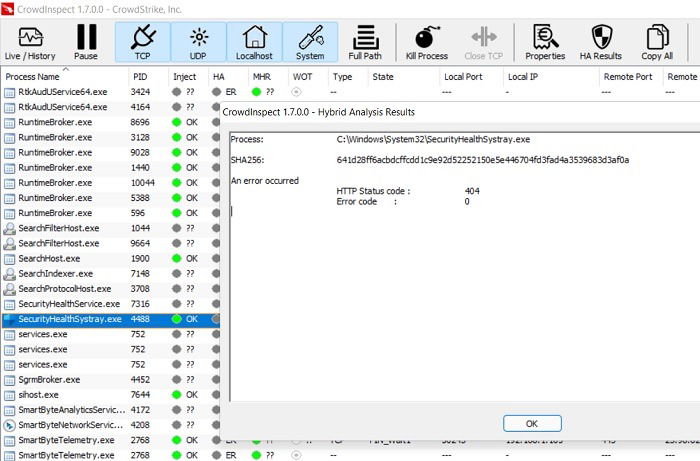The image size is (700, 461).
Task: Select SecurityHealthService.exe row
Action: 111,304
